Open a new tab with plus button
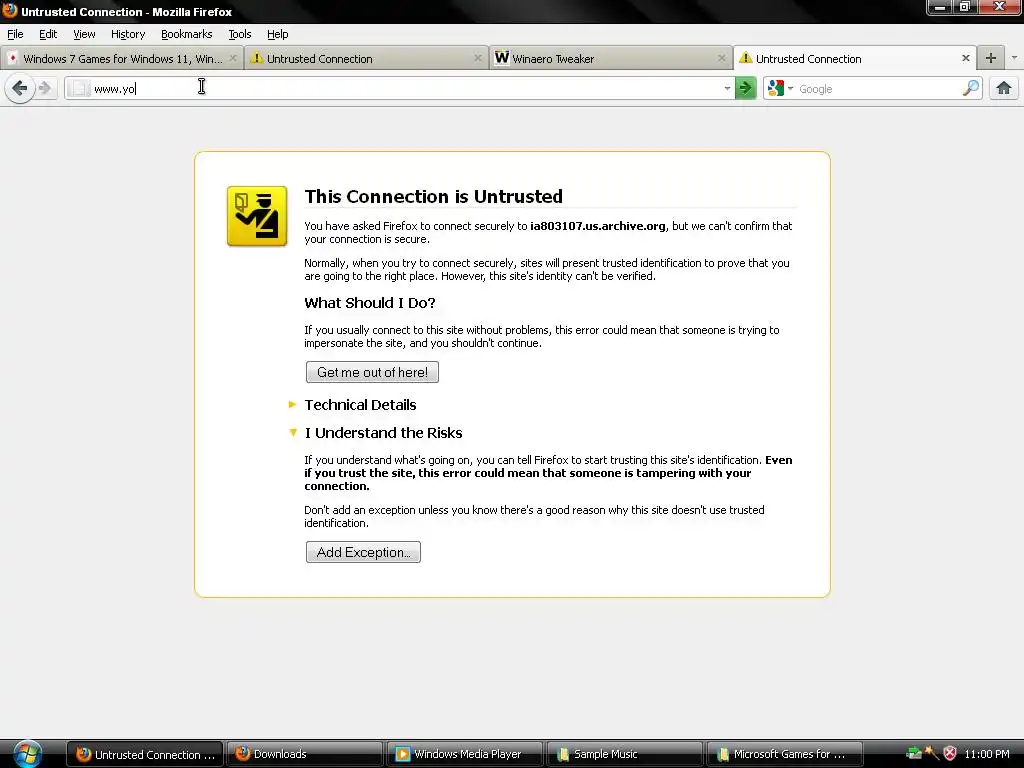 click(x=991, y=58)
